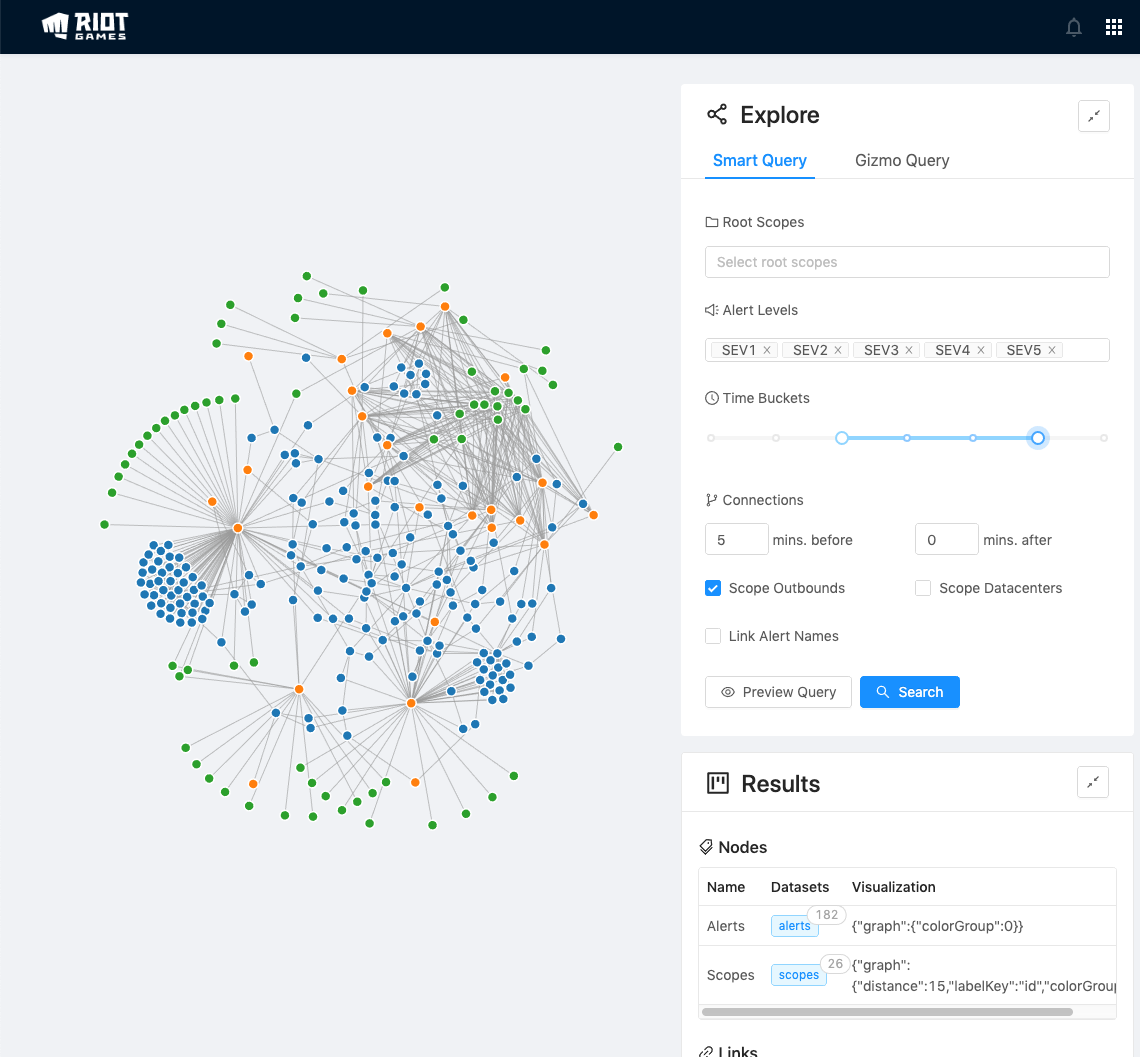Collapse the Results panel

coord(1093,782)
